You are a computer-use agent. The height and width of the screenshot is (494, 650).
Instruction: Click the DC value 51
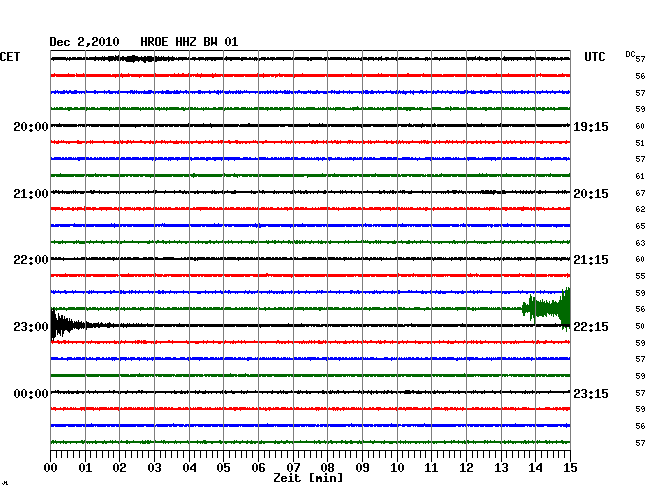click(640, 143)
